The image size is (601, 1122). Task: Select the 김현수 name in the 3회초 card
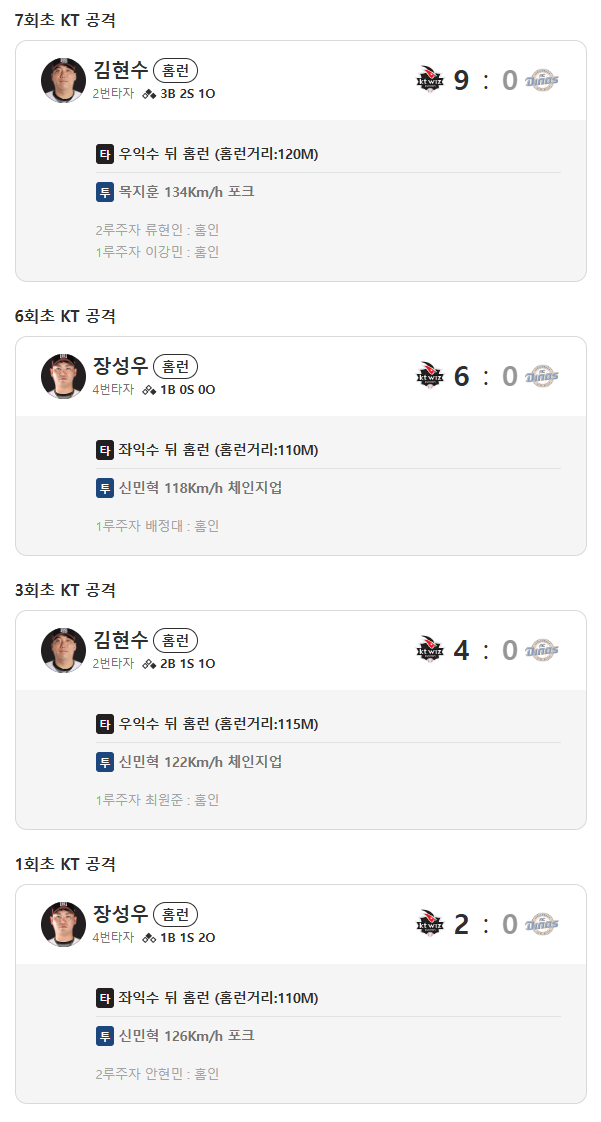[x=120, y=640]
